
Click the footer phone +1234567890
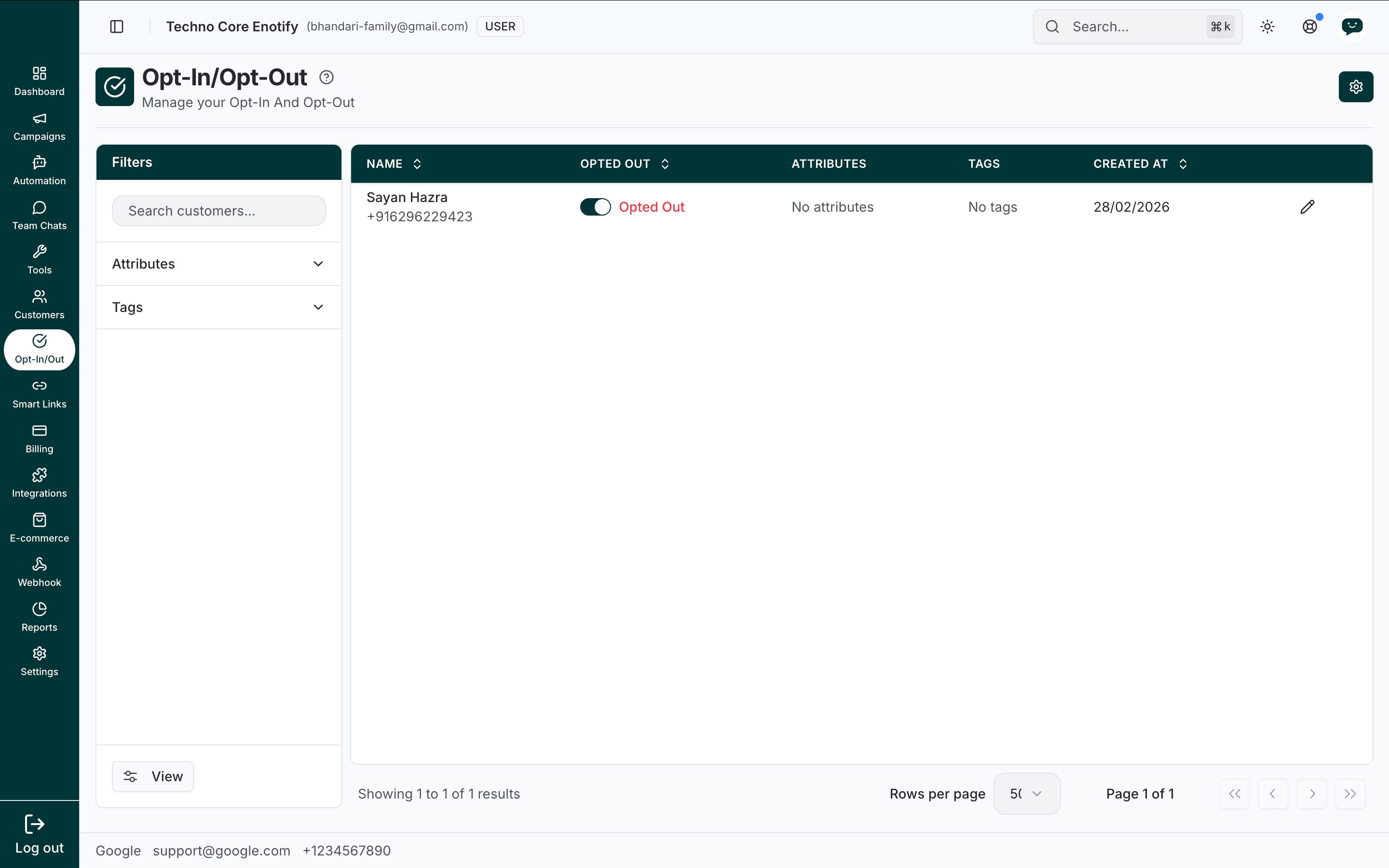347,850
